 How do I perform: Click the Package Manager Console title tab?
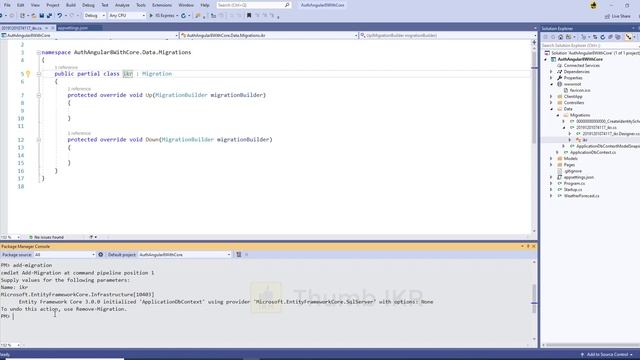click(25, 247)
